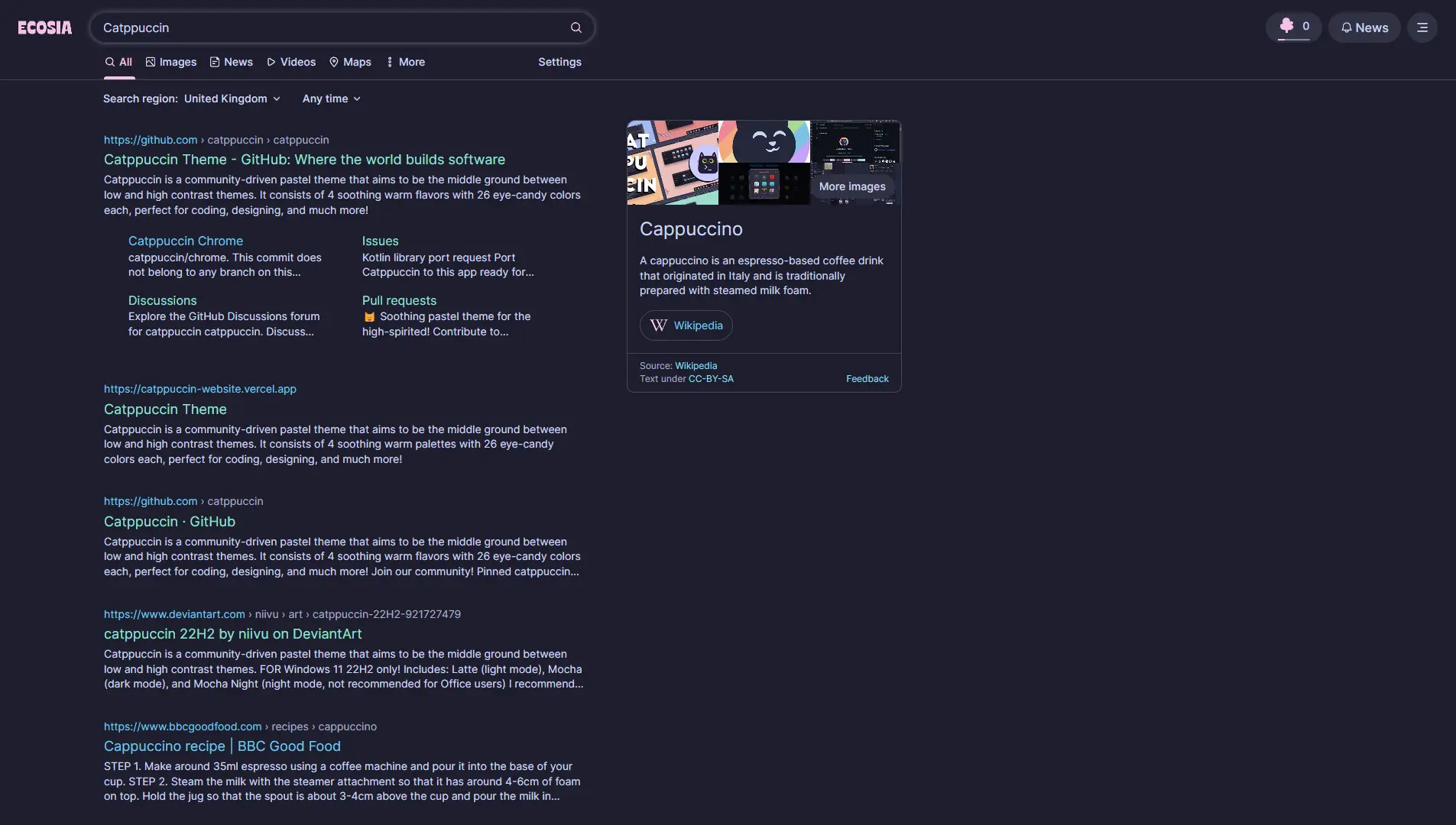Screen dimensions: 1456x825
Task: Switch to the Videos tab
Action: click(291, 62)
